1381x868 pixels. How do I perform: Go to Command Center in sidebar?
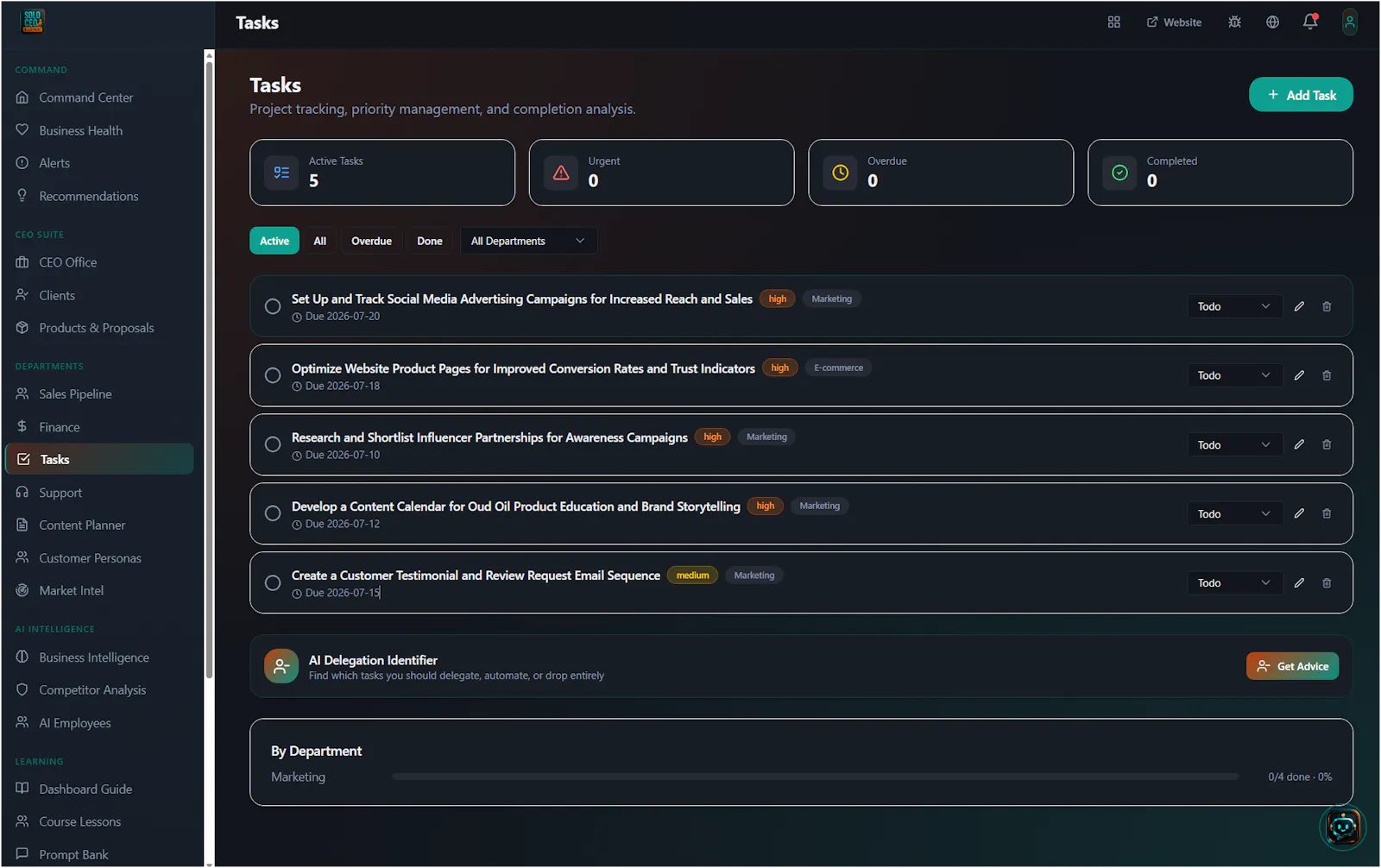pyautogui.click(x=99, y=97)
